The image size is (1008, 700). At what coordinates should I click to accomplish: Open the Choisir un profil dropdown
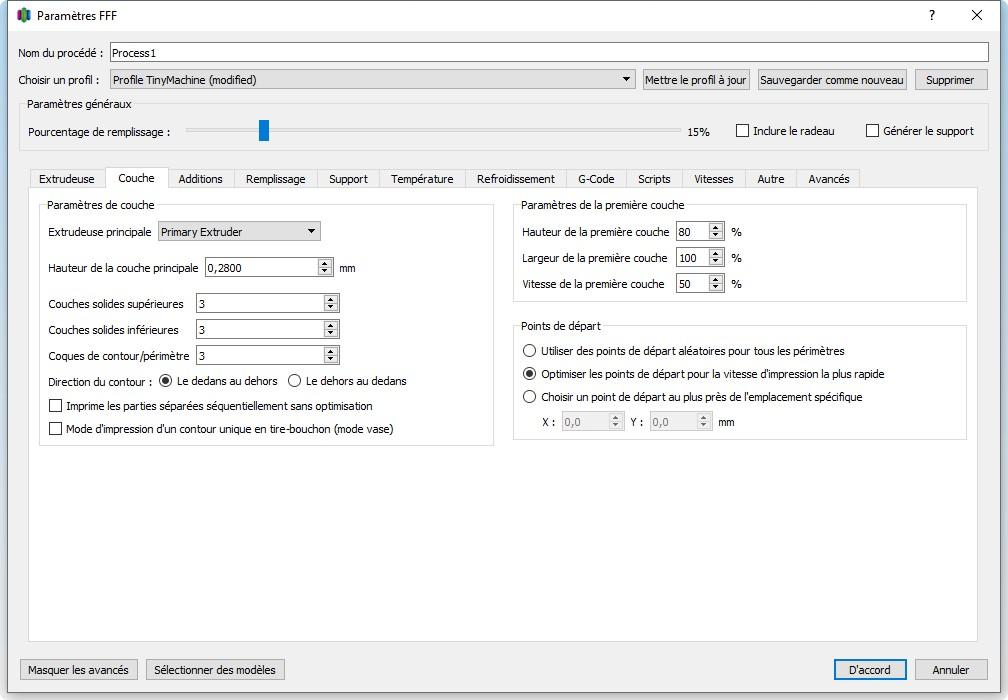pyautogui.click(x=372, y=80)
